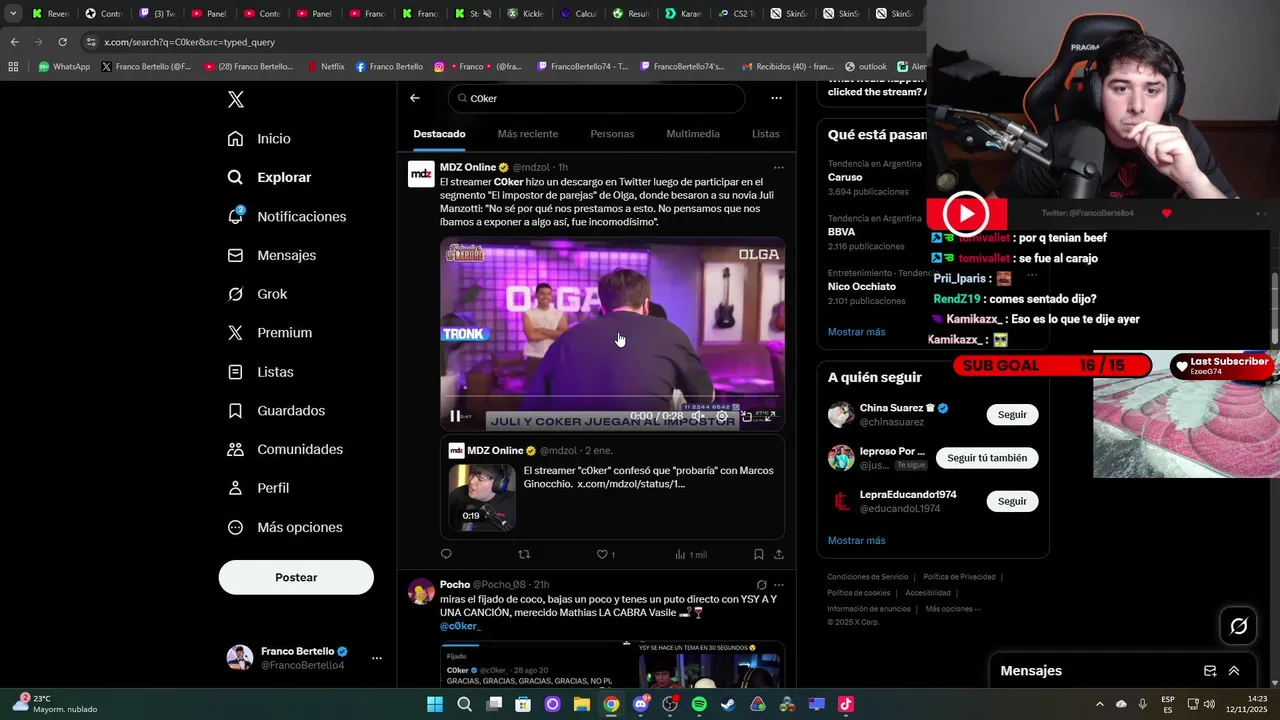Follow China Suarez
Screen dimensions: 1280x720
(x=1012, y=414)
